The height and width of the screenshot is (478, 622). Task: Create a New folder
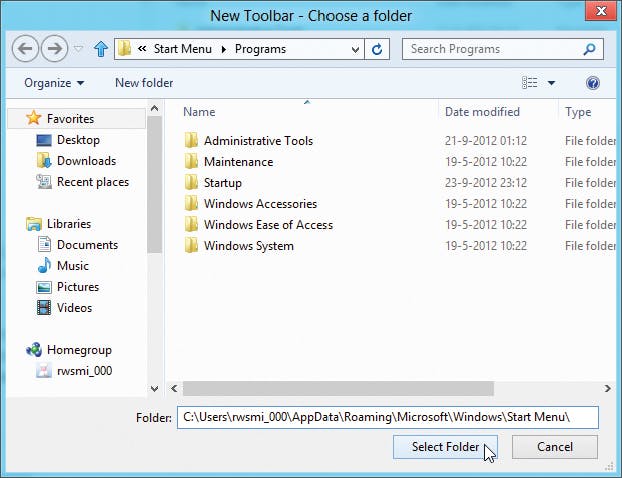pos(144,83)
